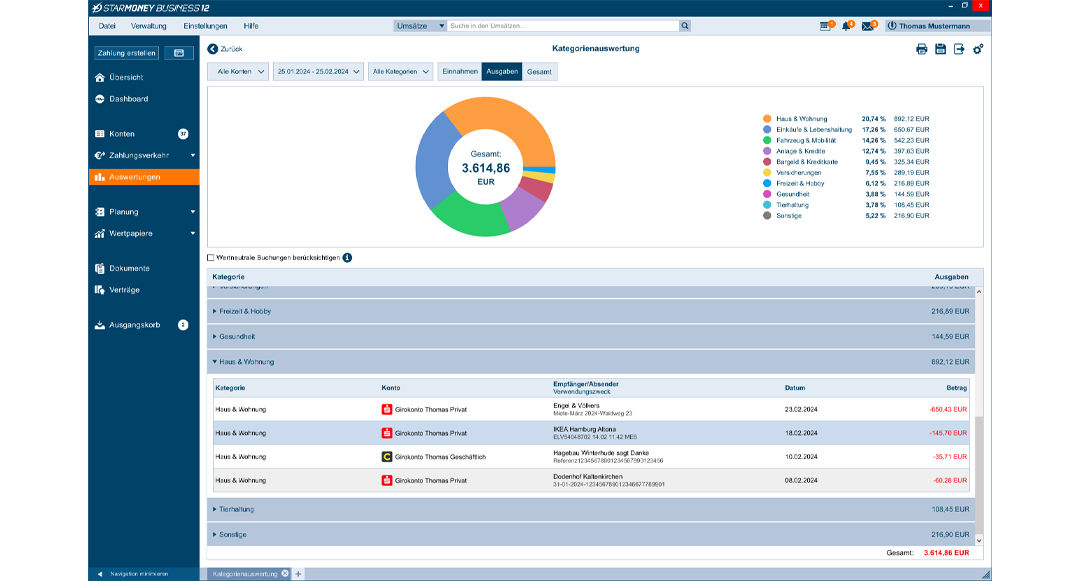This screenshot has width=1080, height=581.
Task: Click the info icon beside Wertneutrale Buchungen
Action: click(347, 258)
